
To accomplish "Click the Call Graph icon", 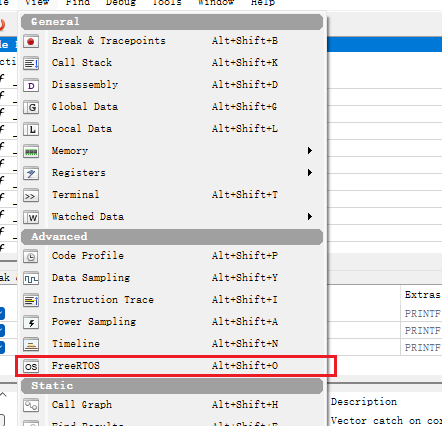I will point(31,405).
